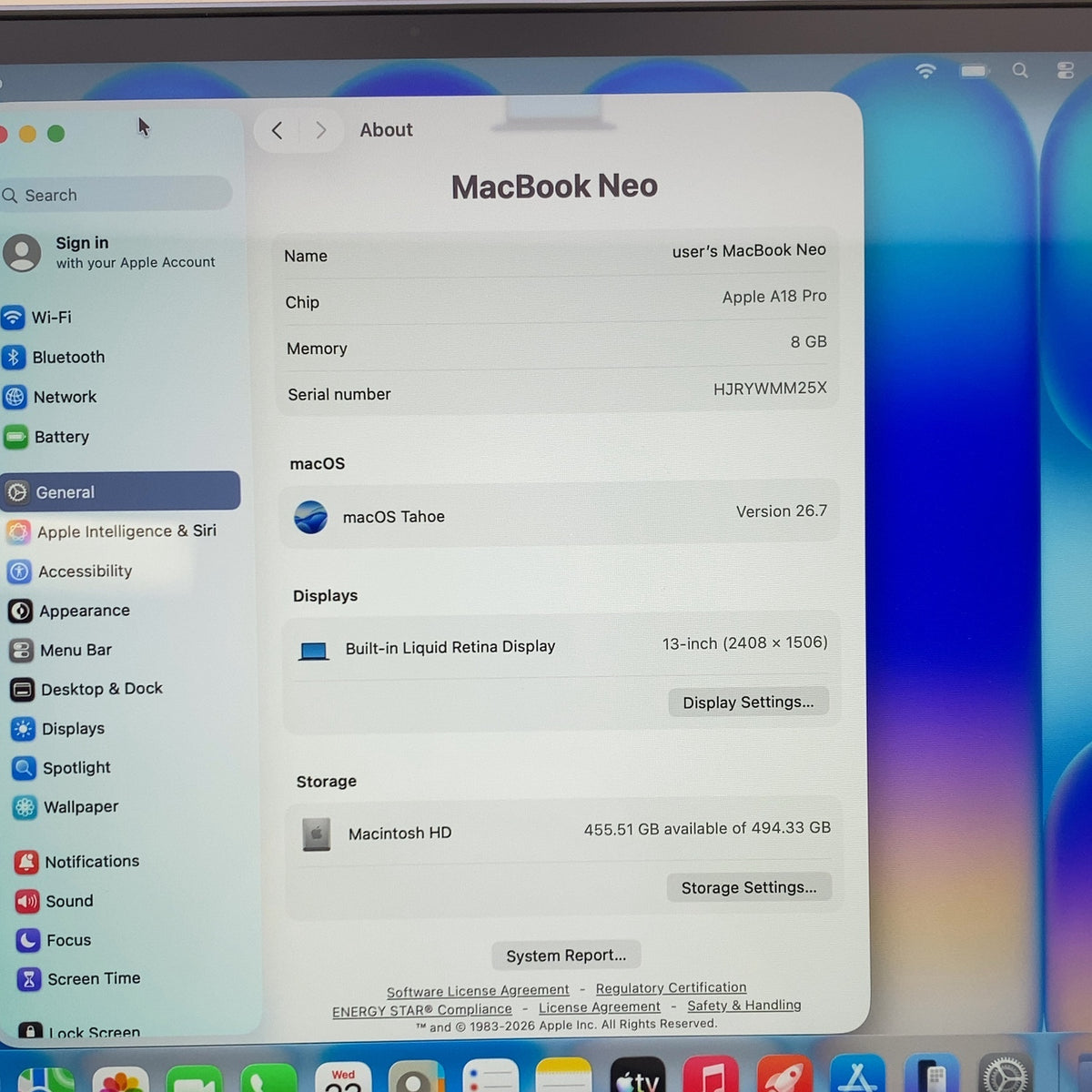
Task: Click the name value user's MacBook Neo
Action: point(749,250)
